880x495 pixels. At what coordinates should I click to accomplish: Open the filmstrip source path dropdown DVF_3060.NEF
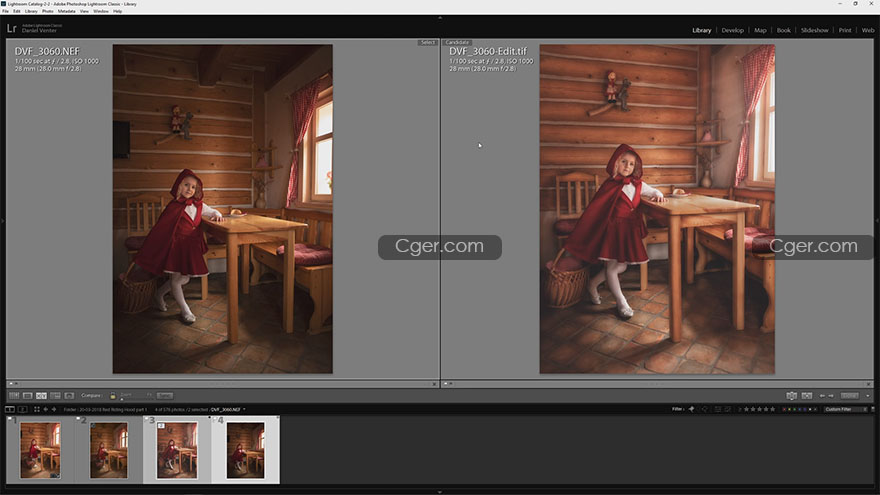[x=228, y=409]
